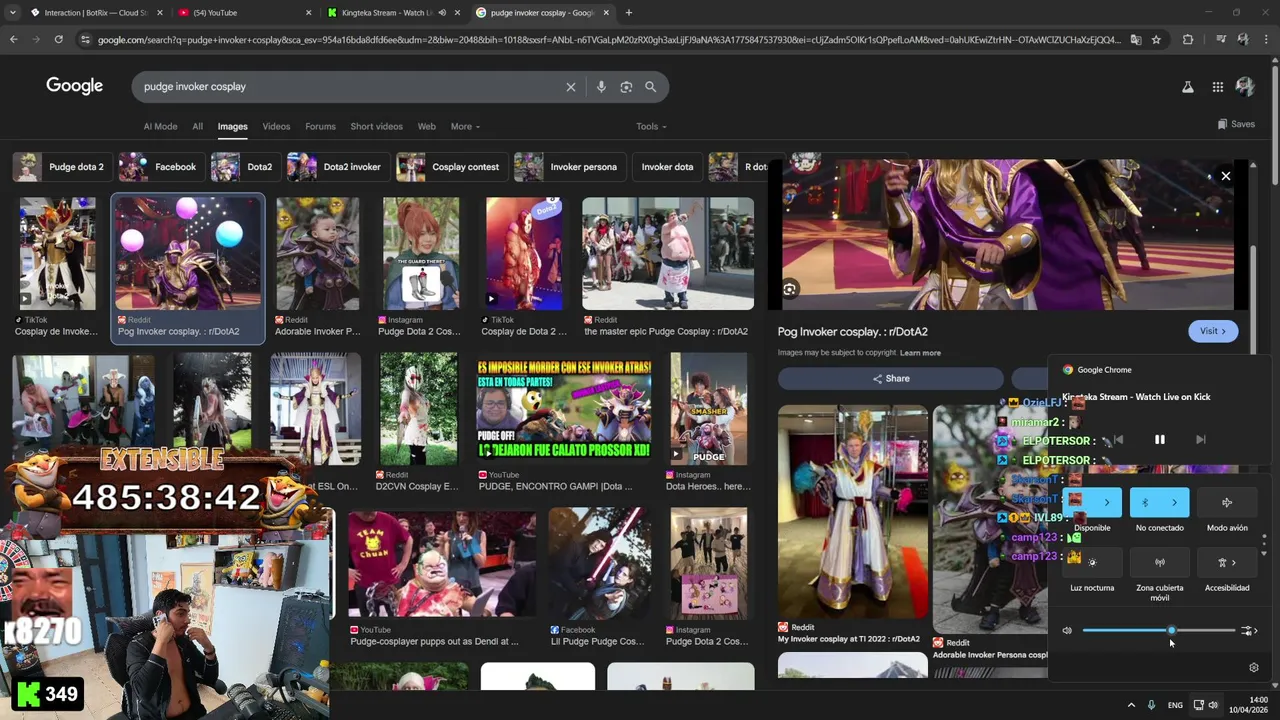Click Share button in preview panel
The image size is (1280, 720).
click(890, 378)
